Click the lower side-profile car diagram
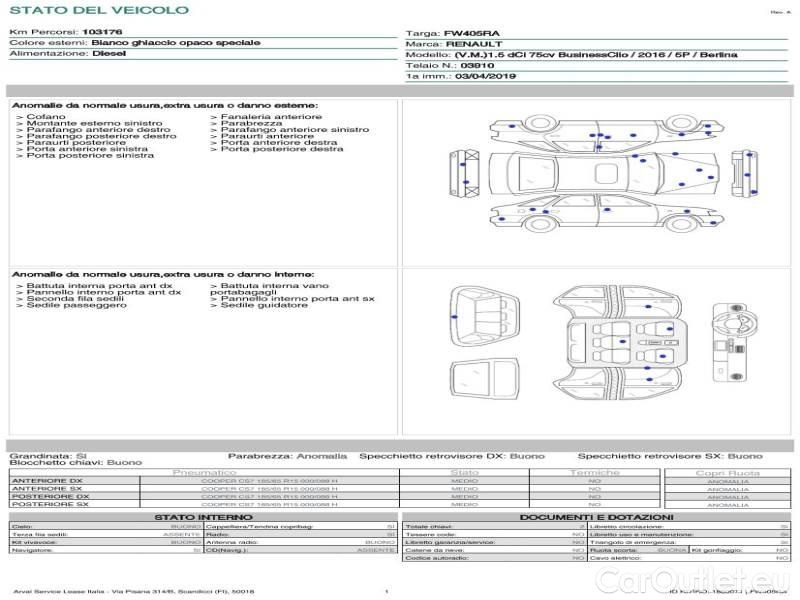800x600 pixels. click(606, 213)
